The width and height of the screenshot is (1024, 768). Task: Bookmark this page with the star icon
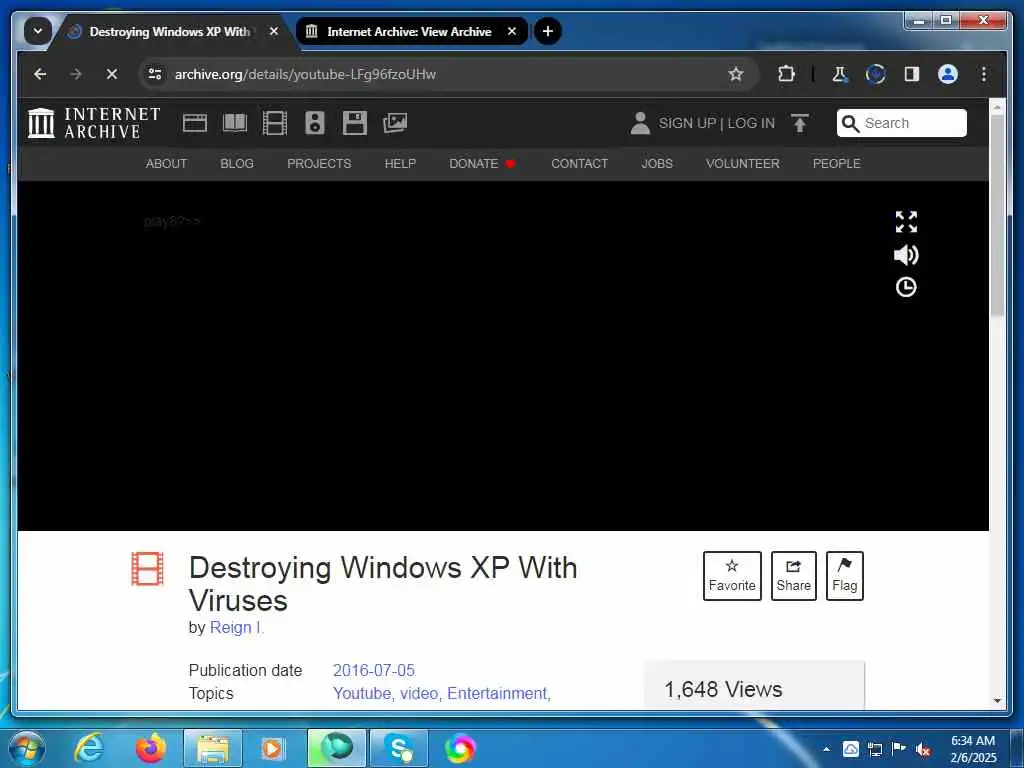point(736,74)
